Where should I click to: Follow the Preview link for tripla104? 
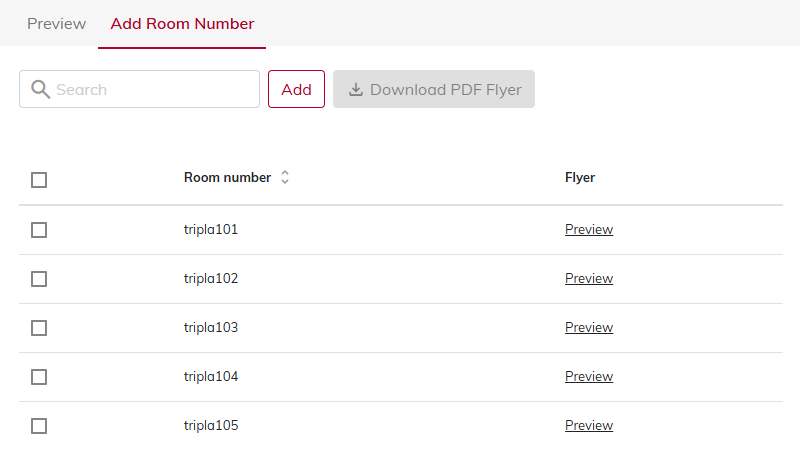coord(589,376)
